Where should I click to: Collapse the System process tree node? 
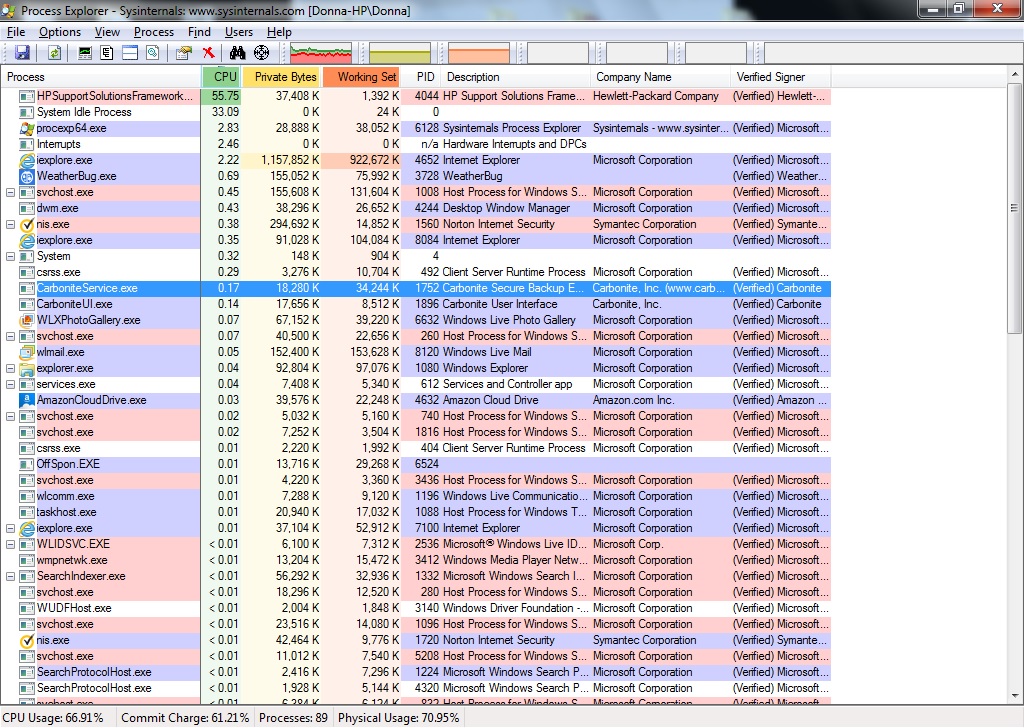pos(10,257)
